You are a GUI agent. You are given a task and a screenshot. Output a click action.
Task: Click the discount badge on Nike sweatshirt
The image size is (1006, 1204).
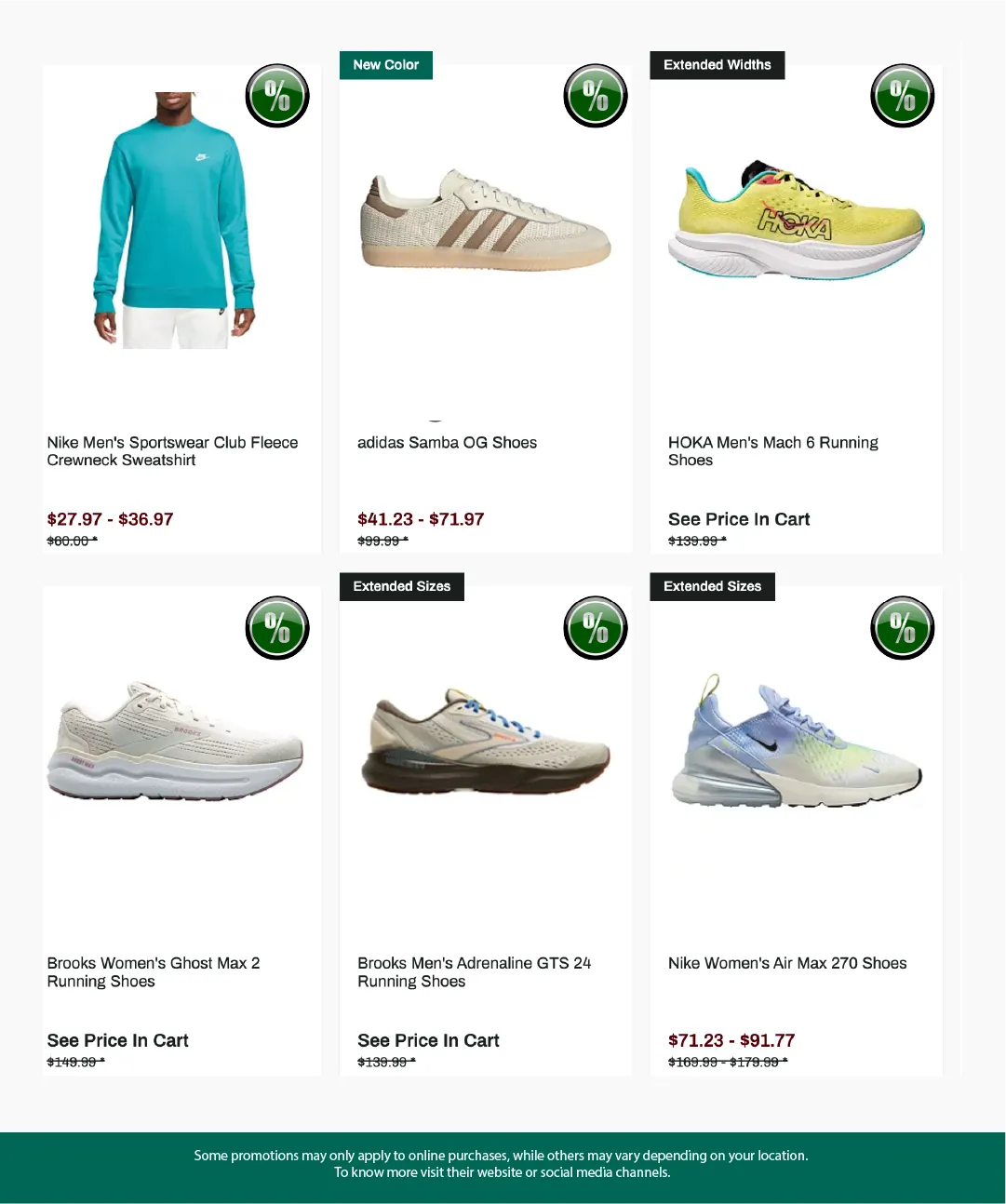[277, 96]
